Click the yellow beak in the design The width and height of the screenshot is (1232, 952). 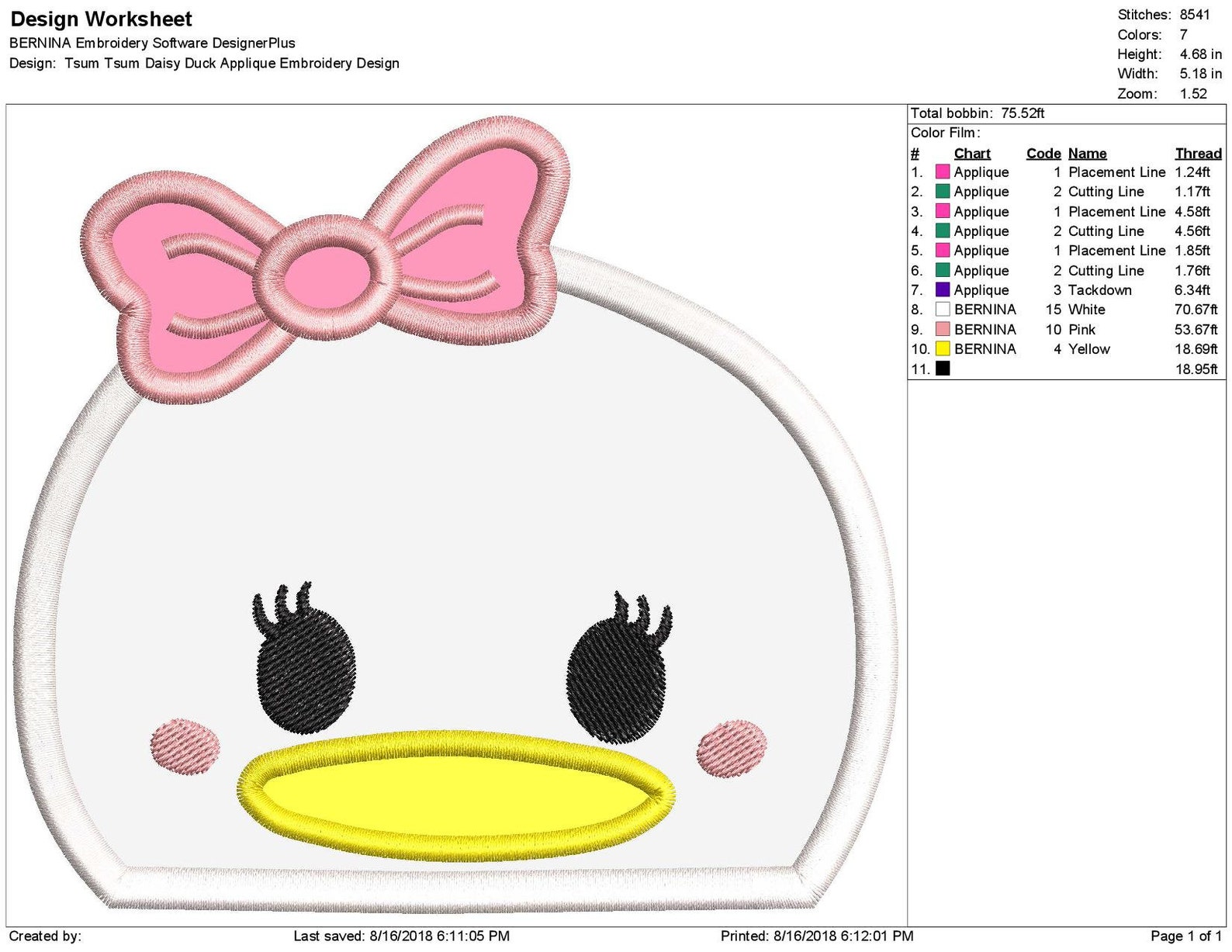tap(456, 797)
